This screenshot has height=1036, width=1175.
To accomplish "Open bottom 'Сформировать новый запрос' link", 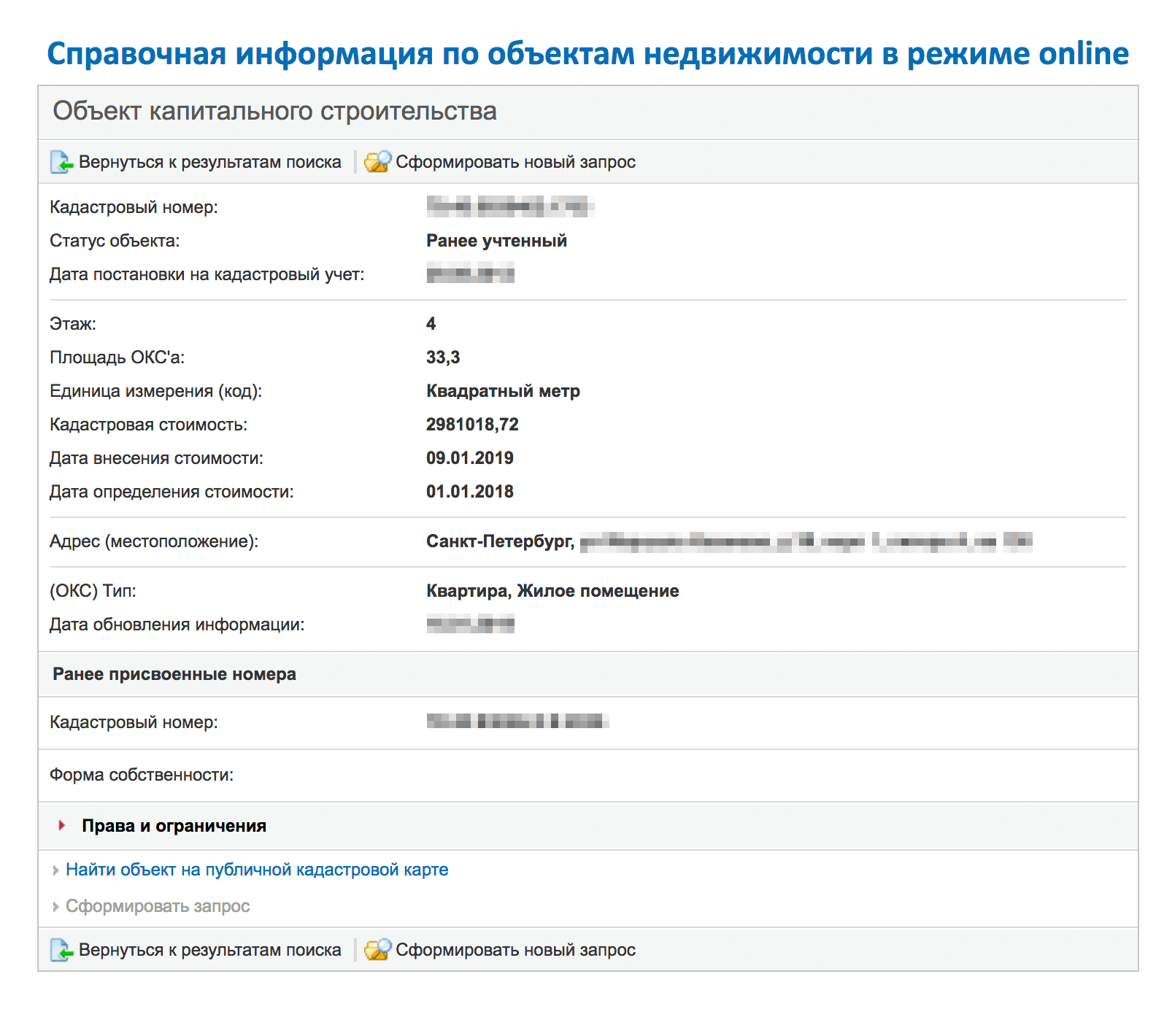I will (515, 950).
